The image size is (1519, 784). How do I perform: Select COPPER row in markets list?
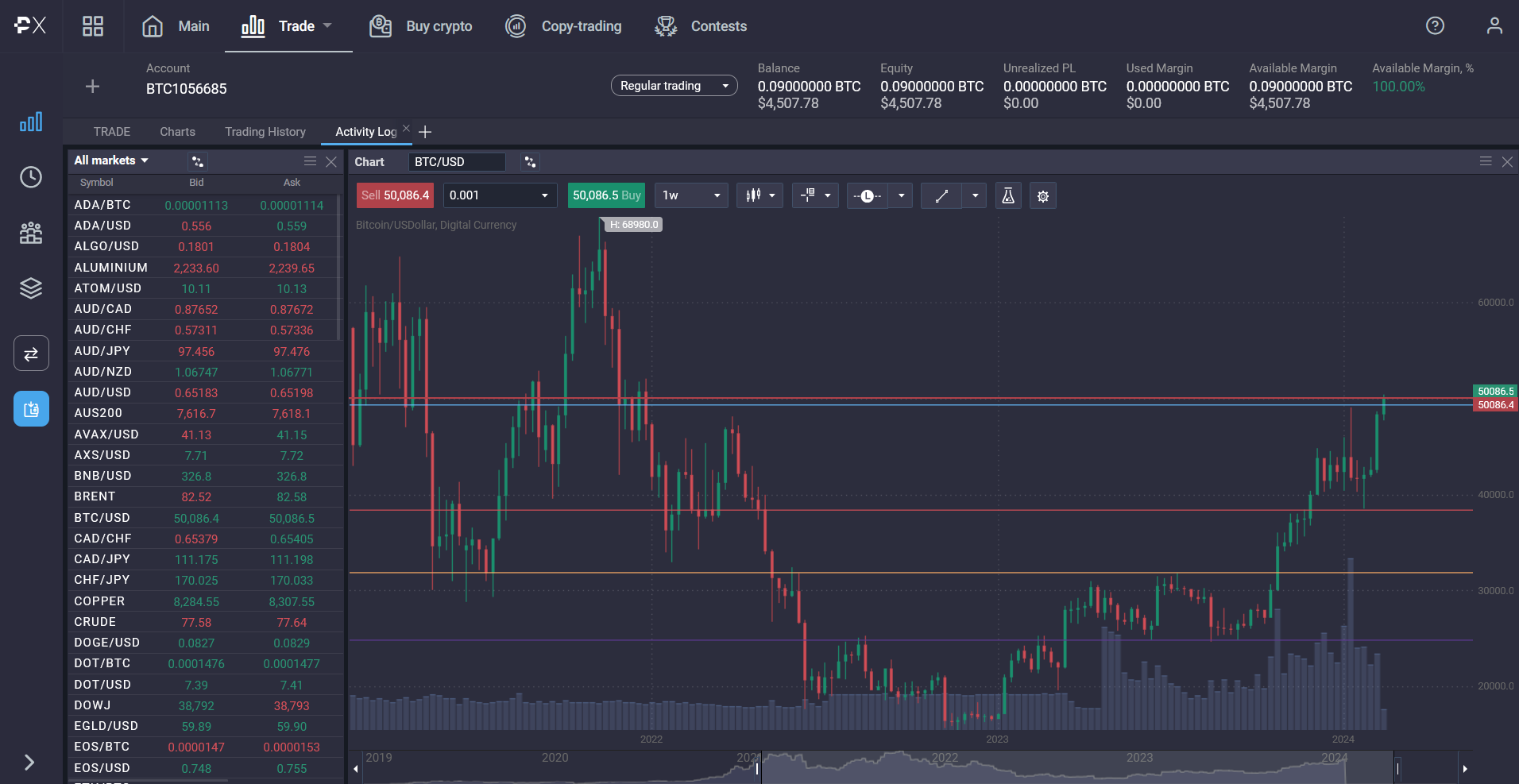point(206,601)
